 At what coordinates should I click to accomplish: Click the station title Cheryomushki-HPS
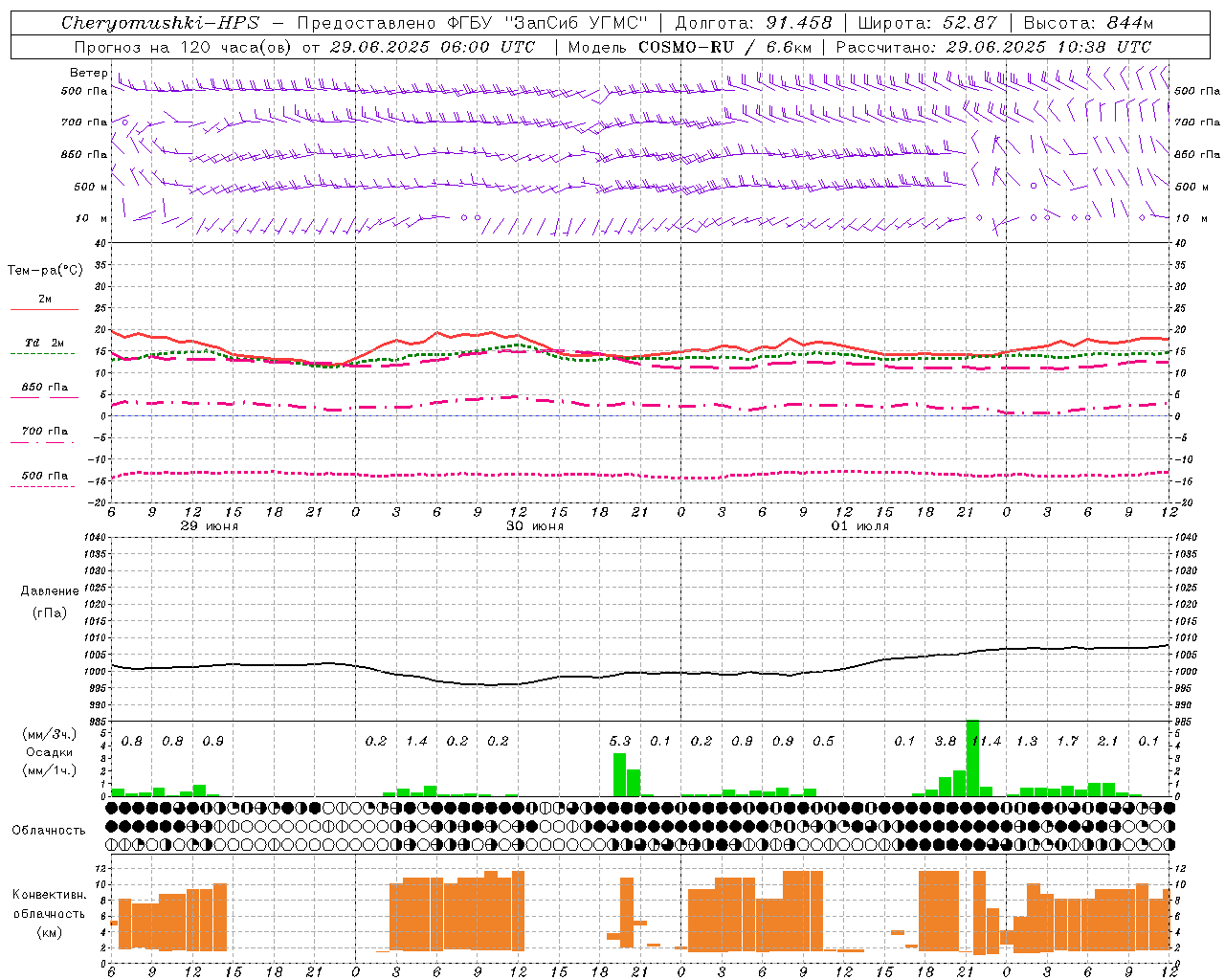(x=160, y=23)
